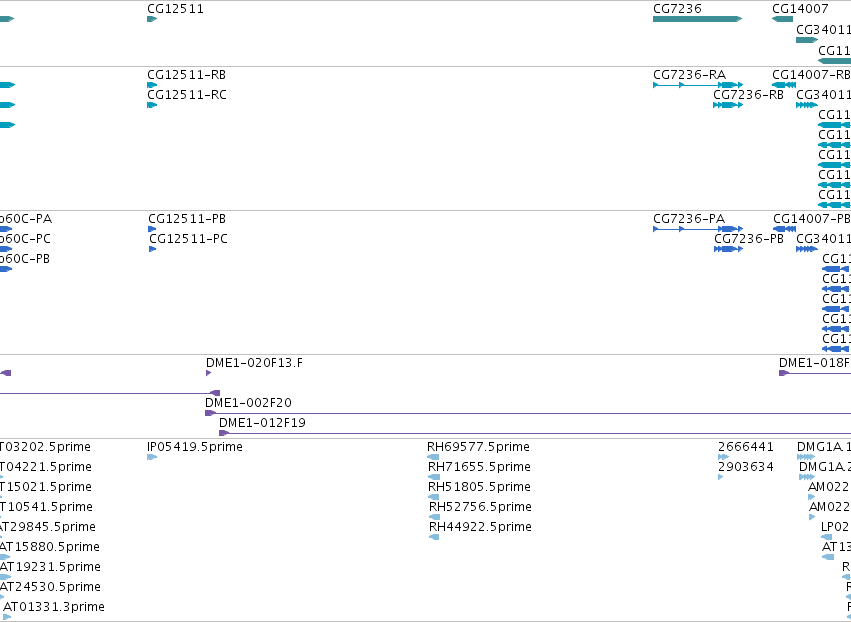The image size is (851, 622).
Task: Open transcript CG7236-RB
Action: [x=748, y=94]
